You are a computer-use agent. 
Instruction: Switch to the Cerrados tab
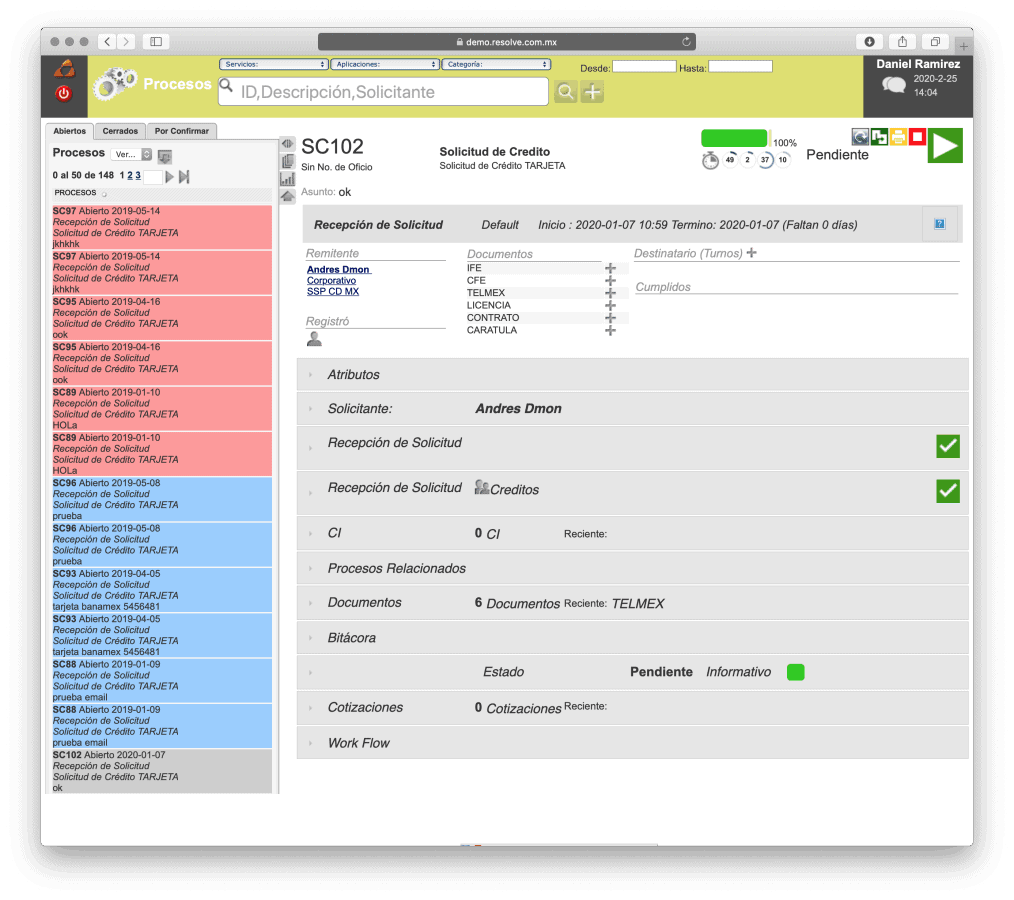point(120,131)
